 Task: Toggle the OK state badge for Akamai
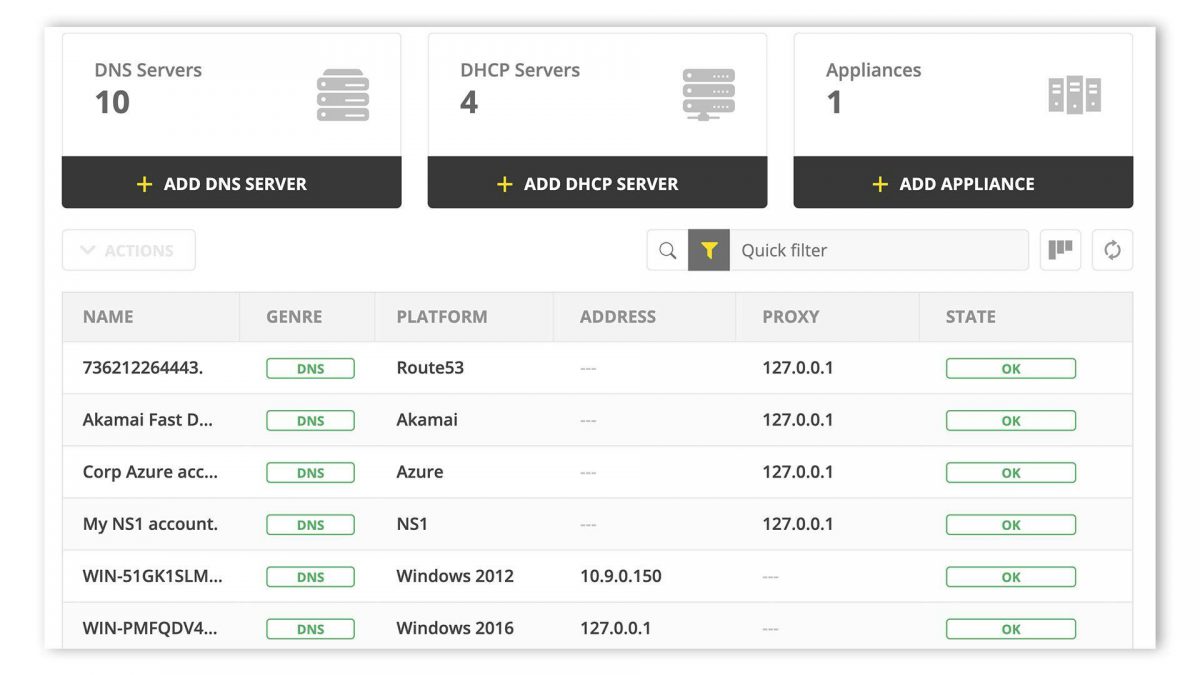point(1010,420)
